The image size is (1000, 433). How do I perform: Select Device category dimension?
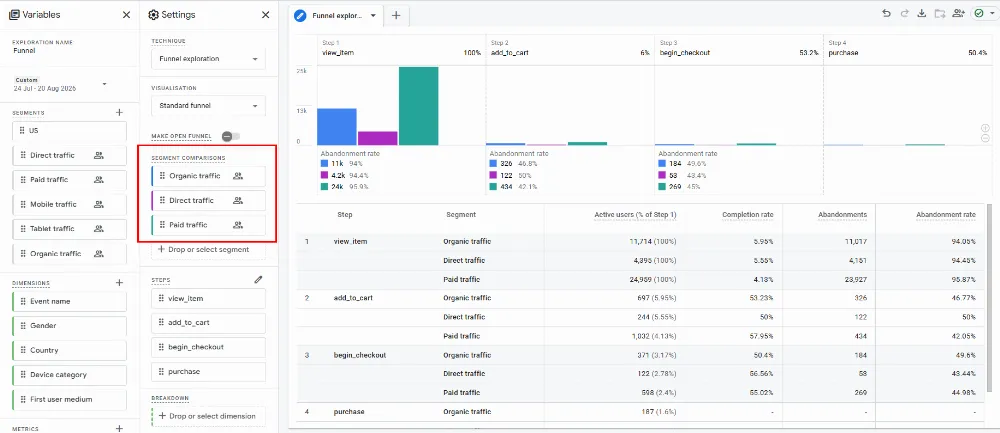(70, 374)
